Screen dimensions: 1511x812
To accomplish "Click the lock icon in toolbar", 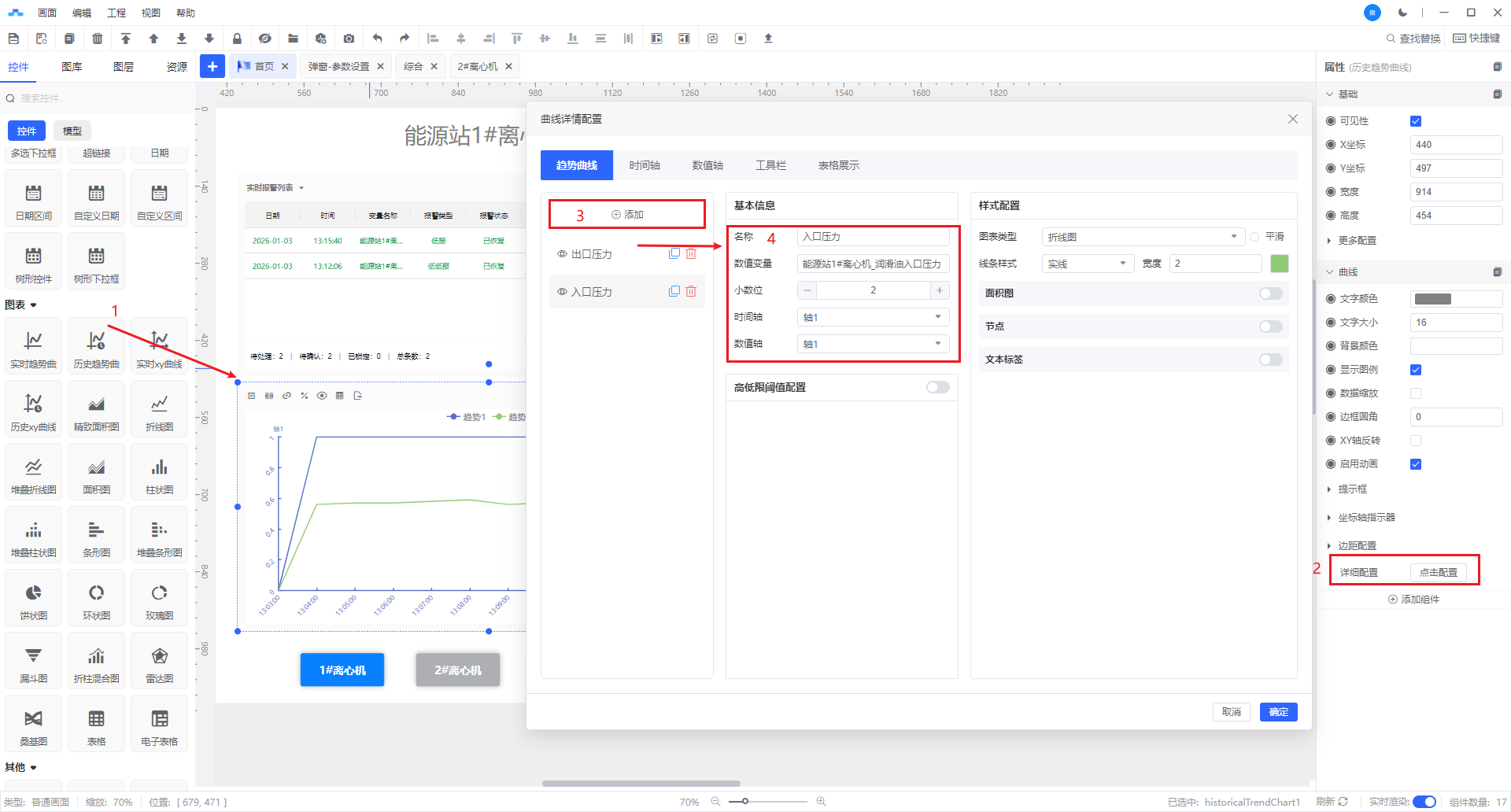I will pyautogui.click(x=237, y=38).
